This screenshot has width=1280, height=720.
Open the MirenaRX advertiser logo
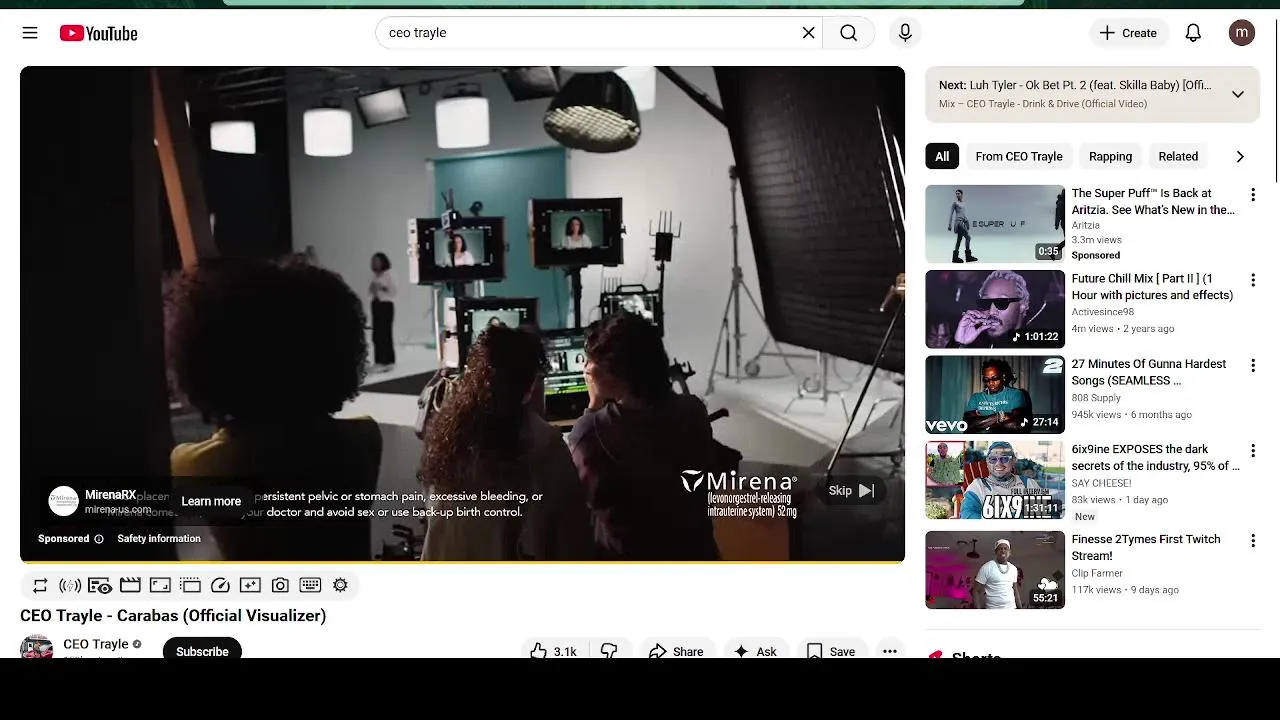tap(64, 501)
